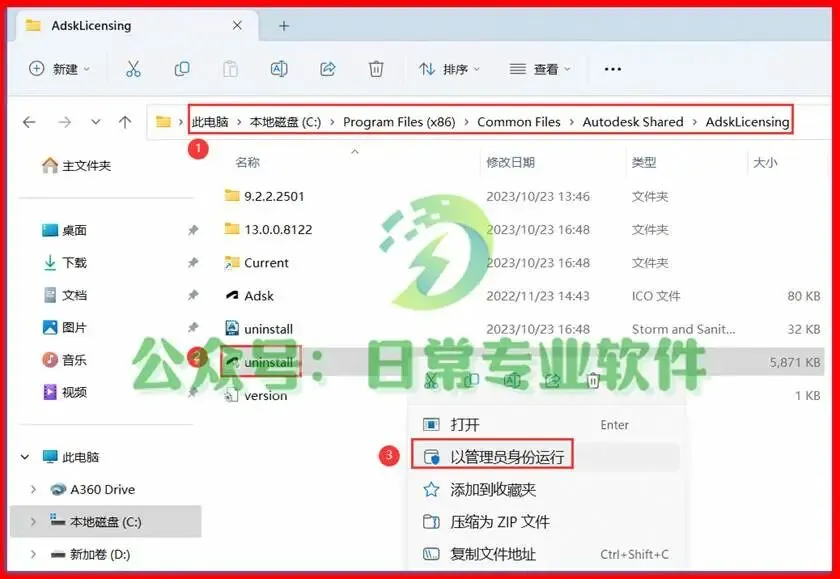Open 视频 (Videos) in sidebar
840x579 pixels.
click(64, 392)
